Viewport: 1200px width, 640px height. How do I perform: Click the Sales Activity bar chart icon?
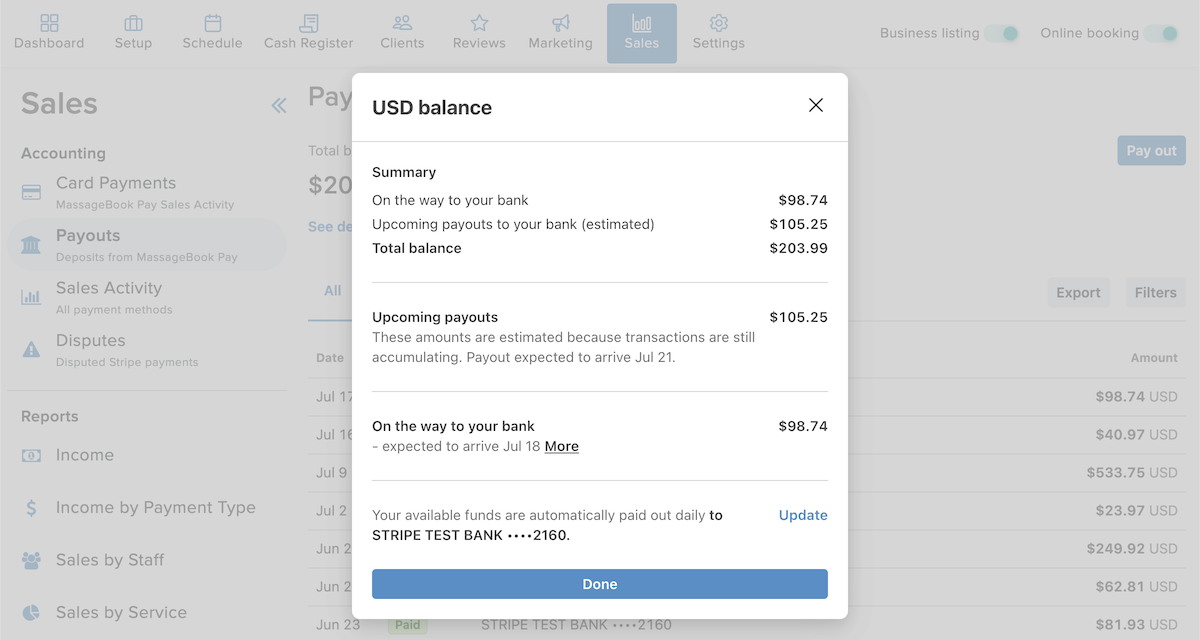tap(31, 297)
